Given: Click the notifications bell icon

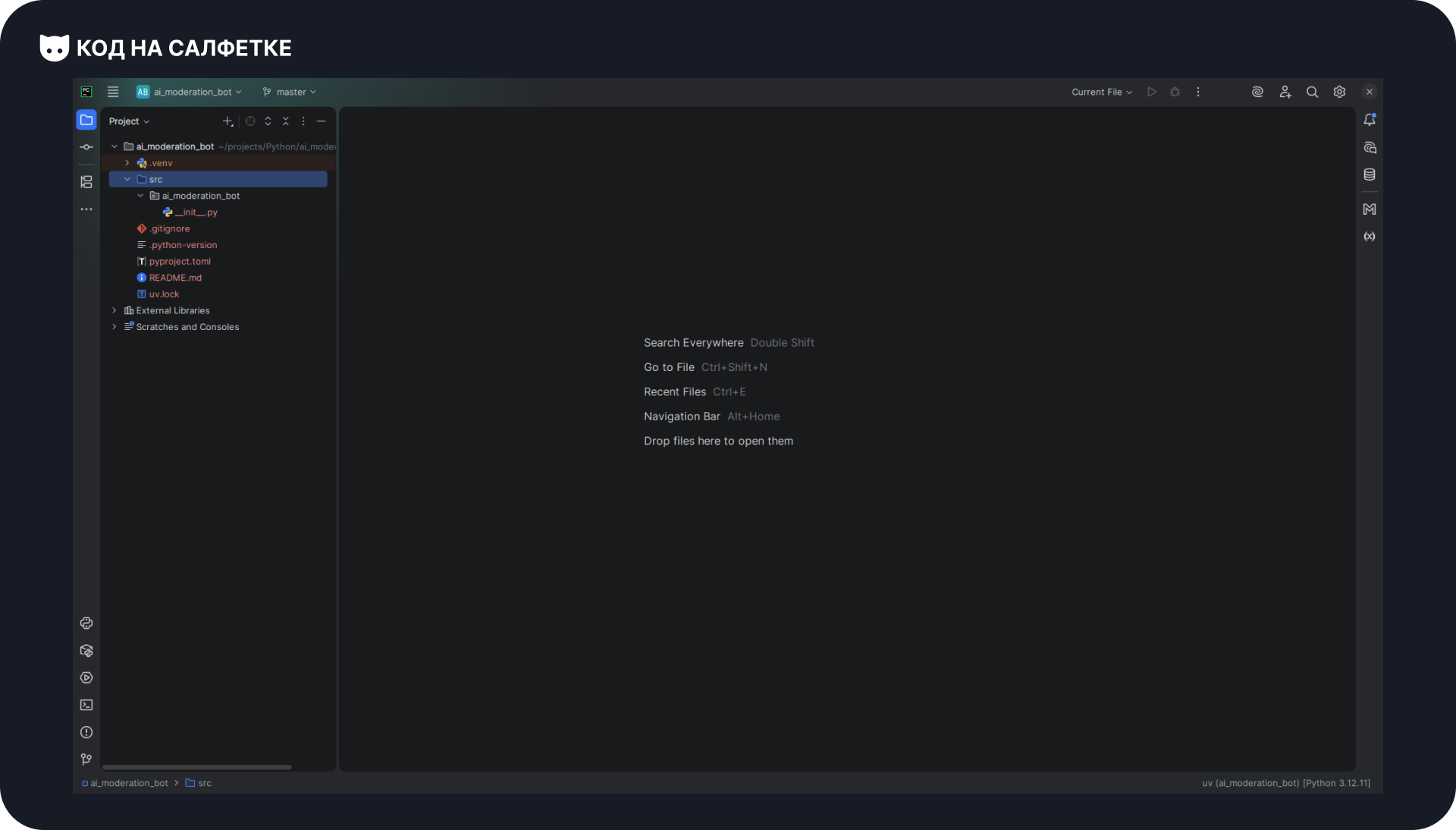Looking at the screenshot, I should tap(1370, 120).
